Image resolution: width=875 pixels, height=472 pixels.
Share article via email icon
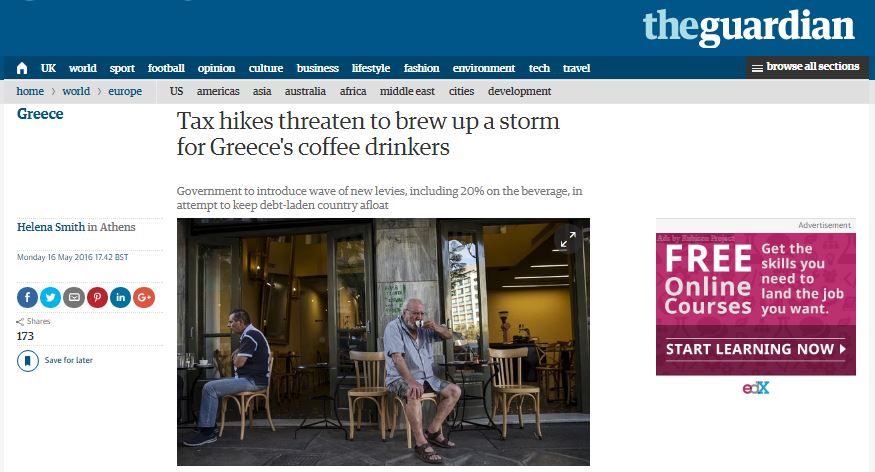coord(74,297)
